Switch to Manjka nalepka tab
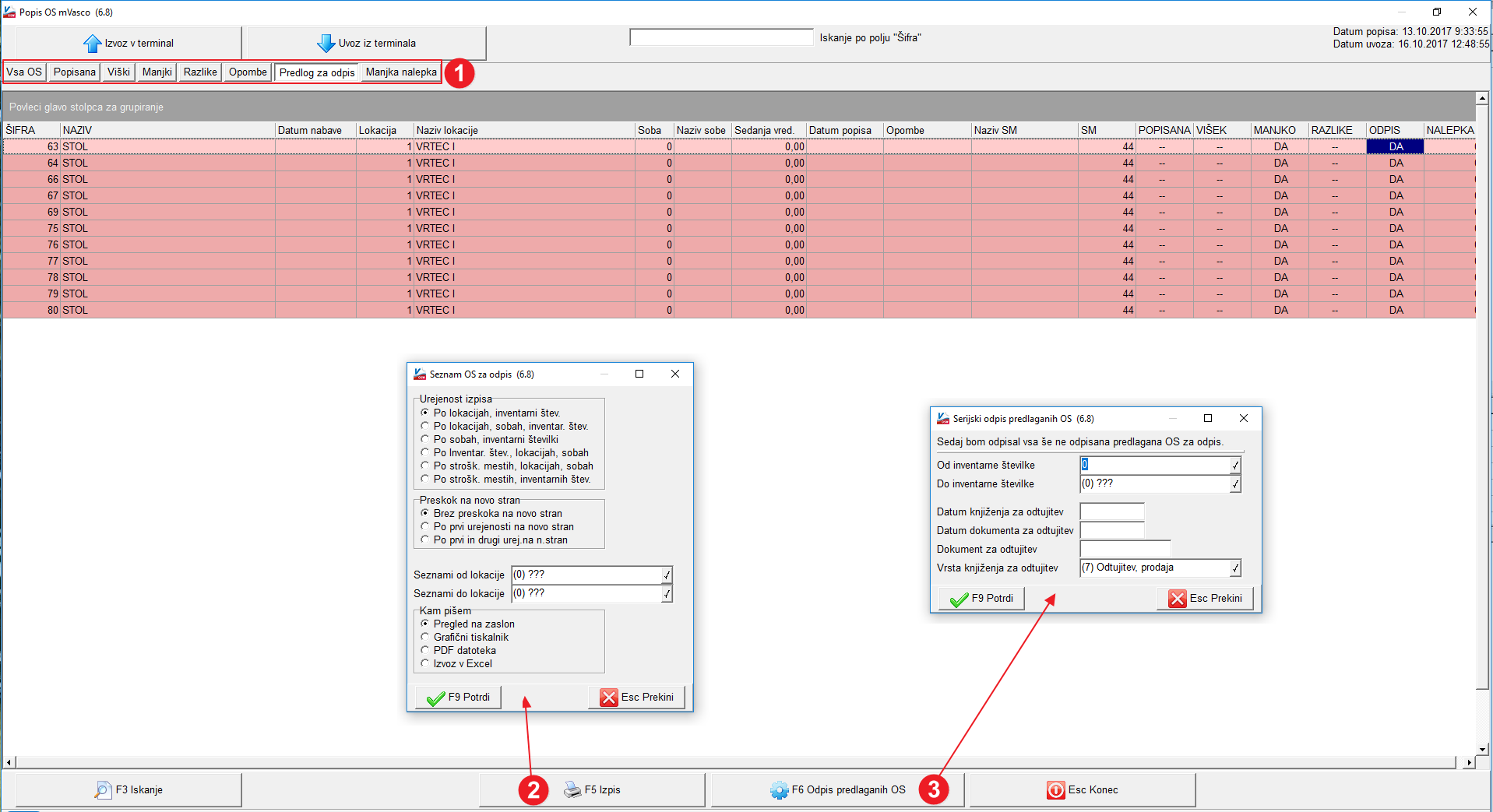The image size is (1493, 812). pyautogui.click(x=401, y=72)
